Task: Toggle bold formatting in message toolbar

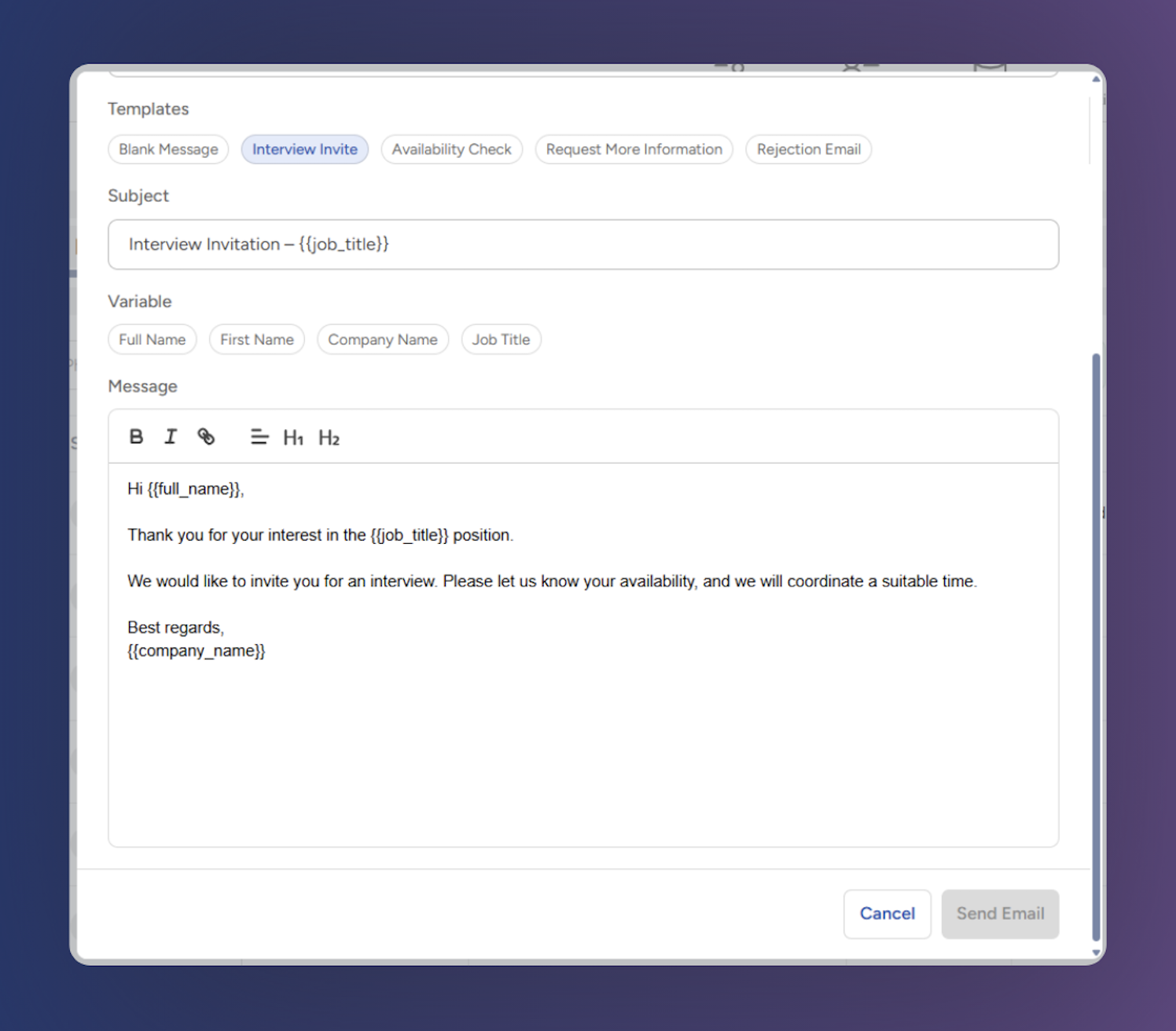Action: point(136,437)
